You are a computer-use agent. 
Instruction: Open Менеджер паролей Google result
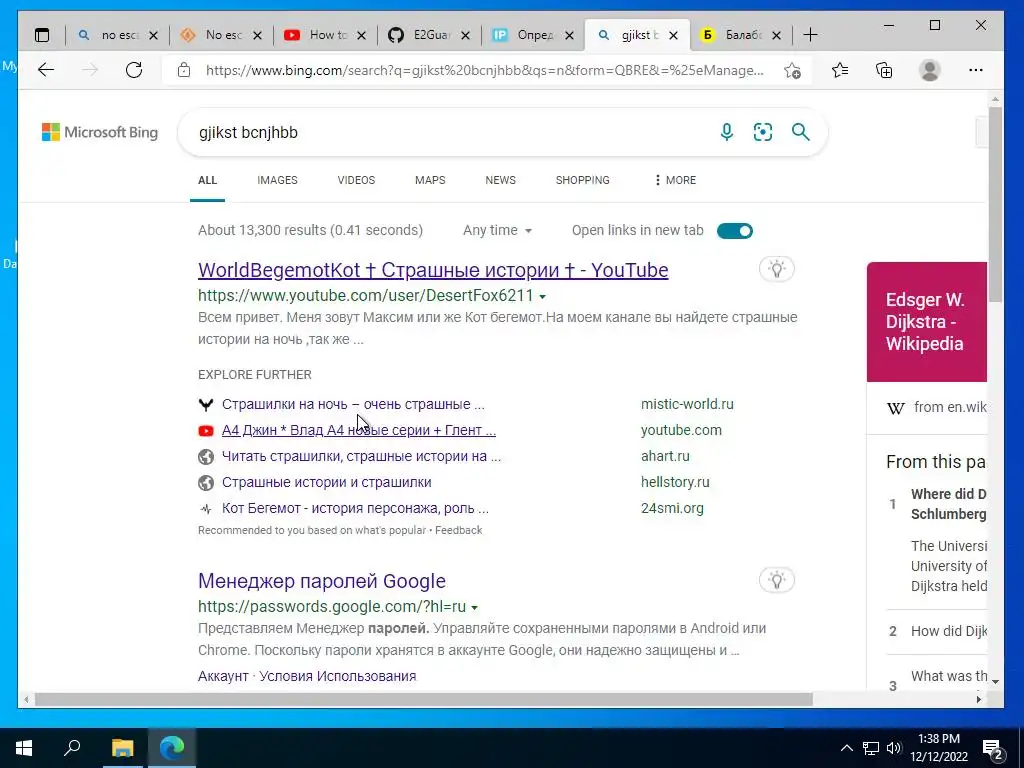[x=322, y=581]
